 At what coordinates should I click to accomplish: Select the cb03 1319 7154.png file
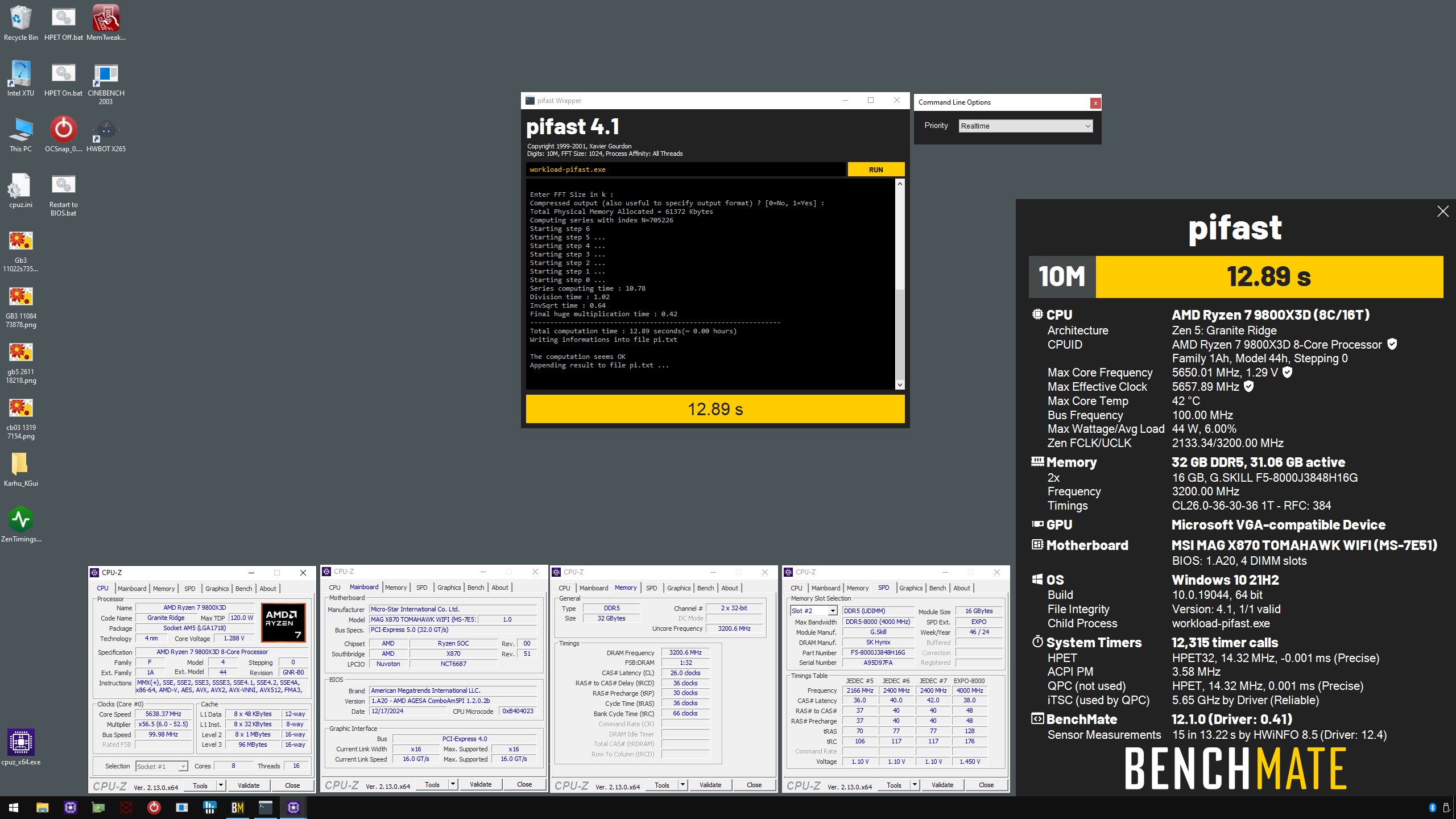[20, 417]
